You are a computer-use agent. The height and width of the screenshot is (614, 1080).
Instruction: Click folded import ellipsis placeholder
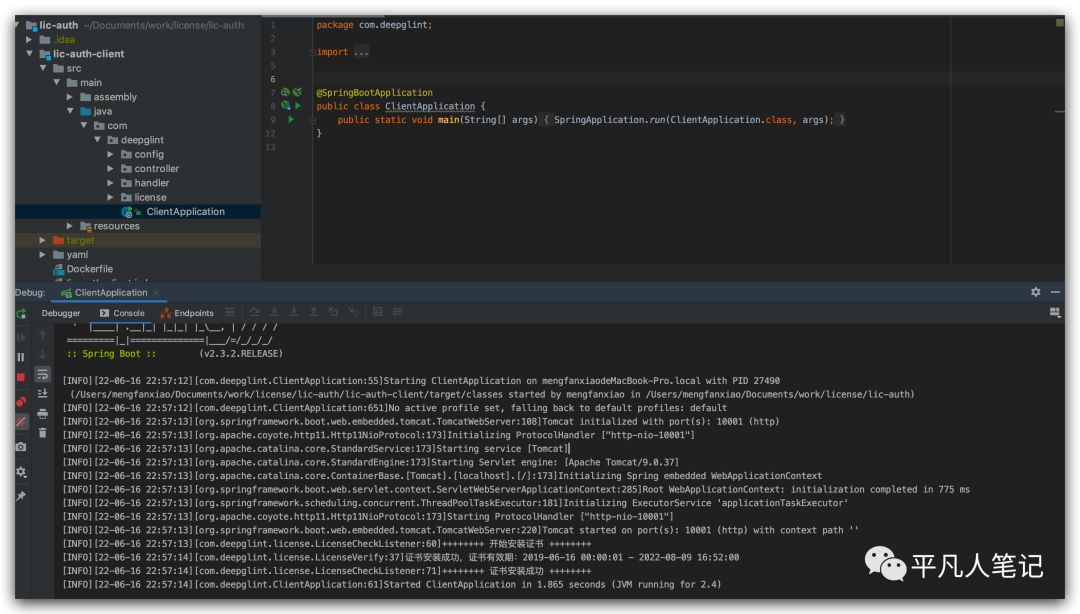(362, 52)
